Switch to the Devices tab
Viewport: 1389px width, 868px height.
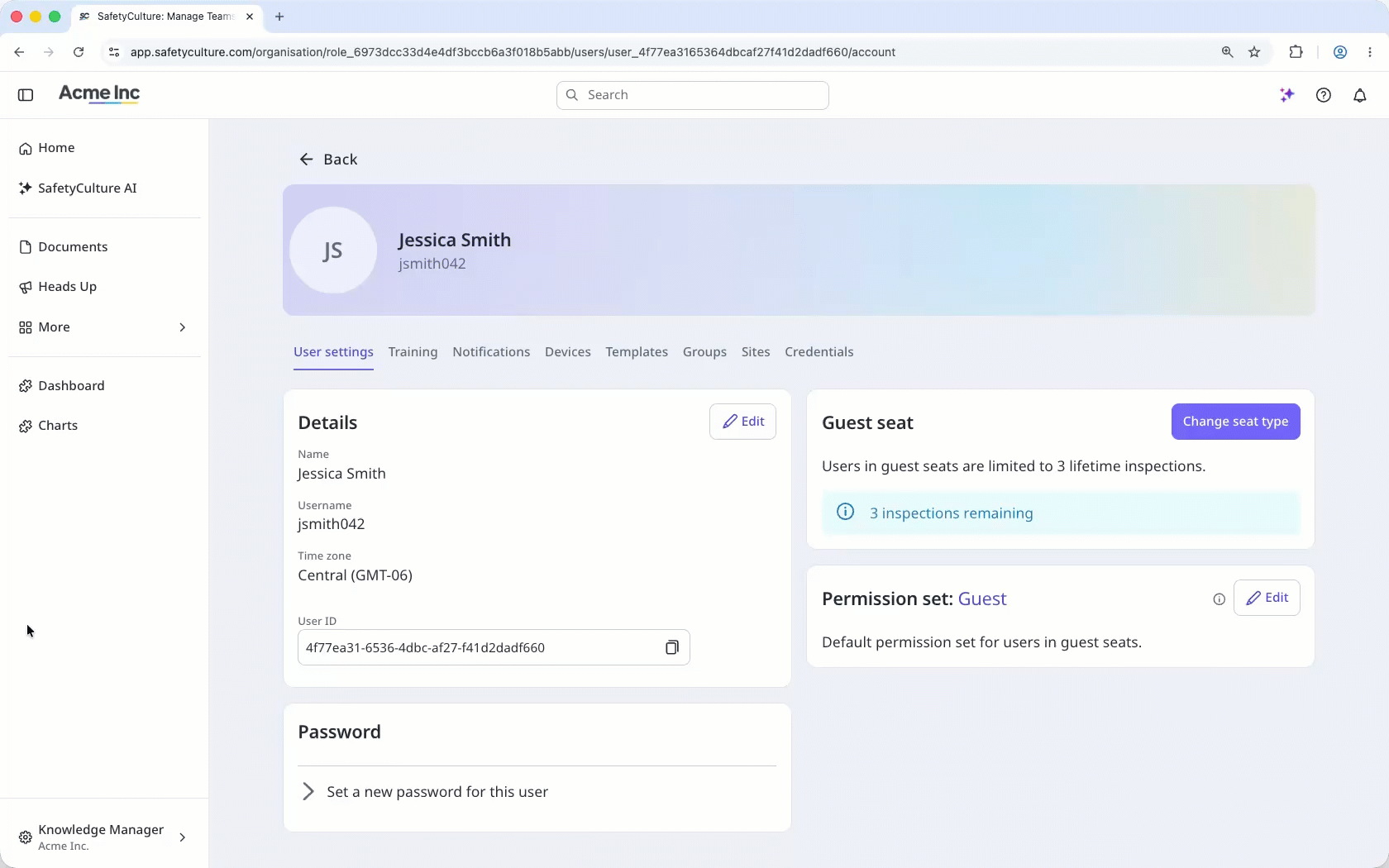click(567, 352)
